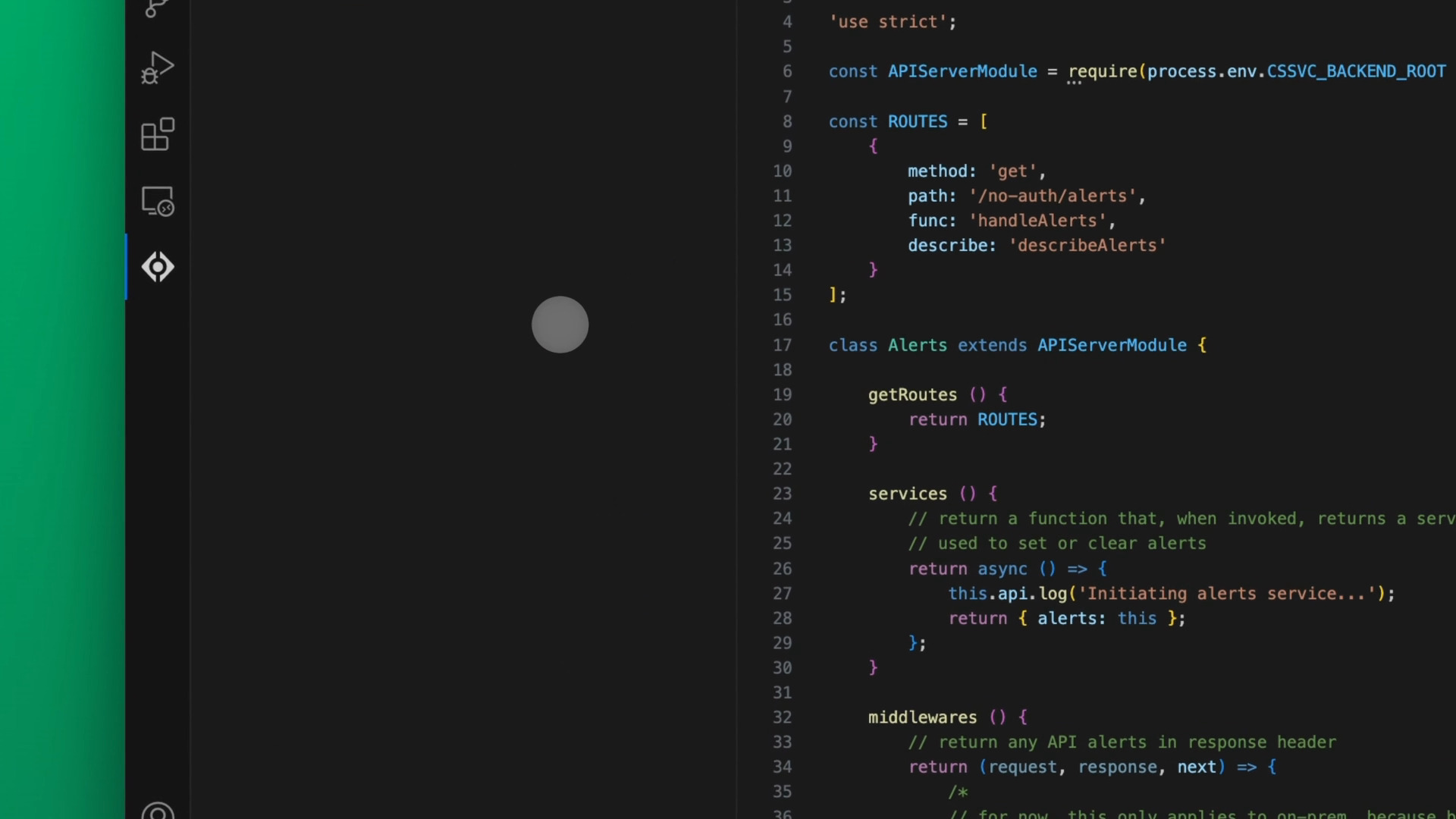Click 'return async () =>' on line 26
The height and width of the screenshot is (819, 1456).
[x=998, y=569]
